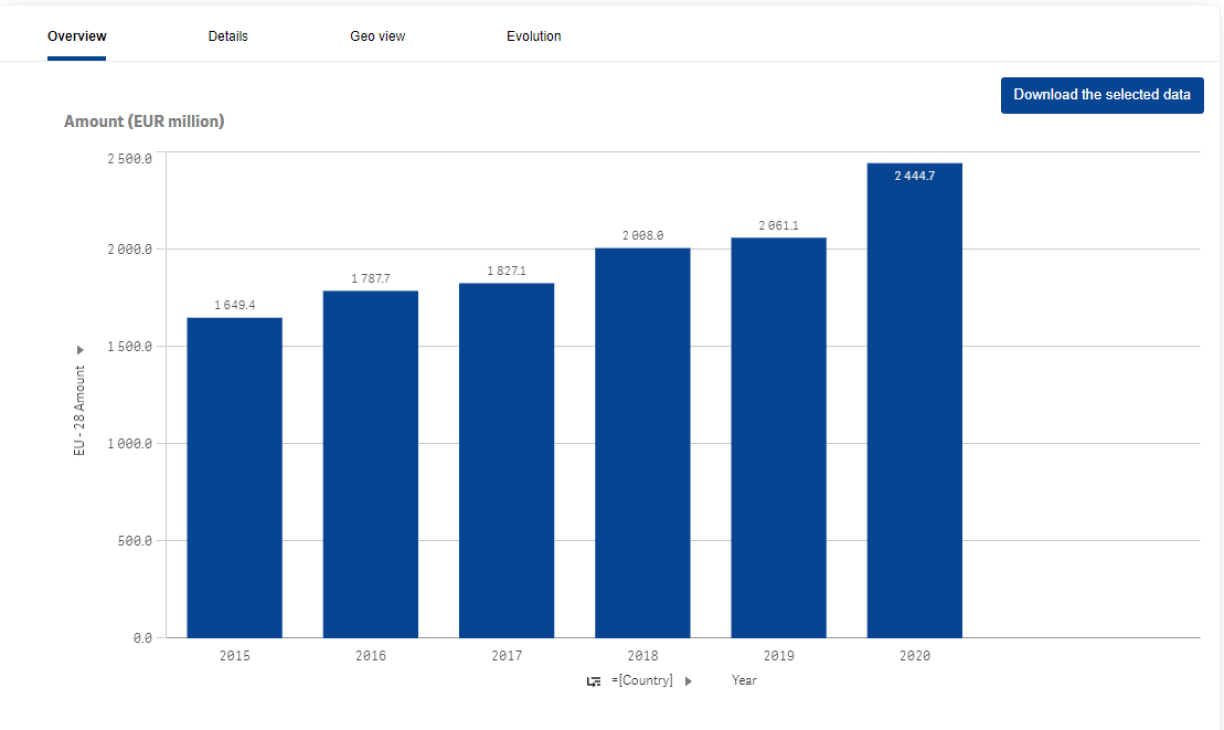Select the 2019 bar in chart
Viewport: 1224px width, 730px height.
(x=778, y=437)
